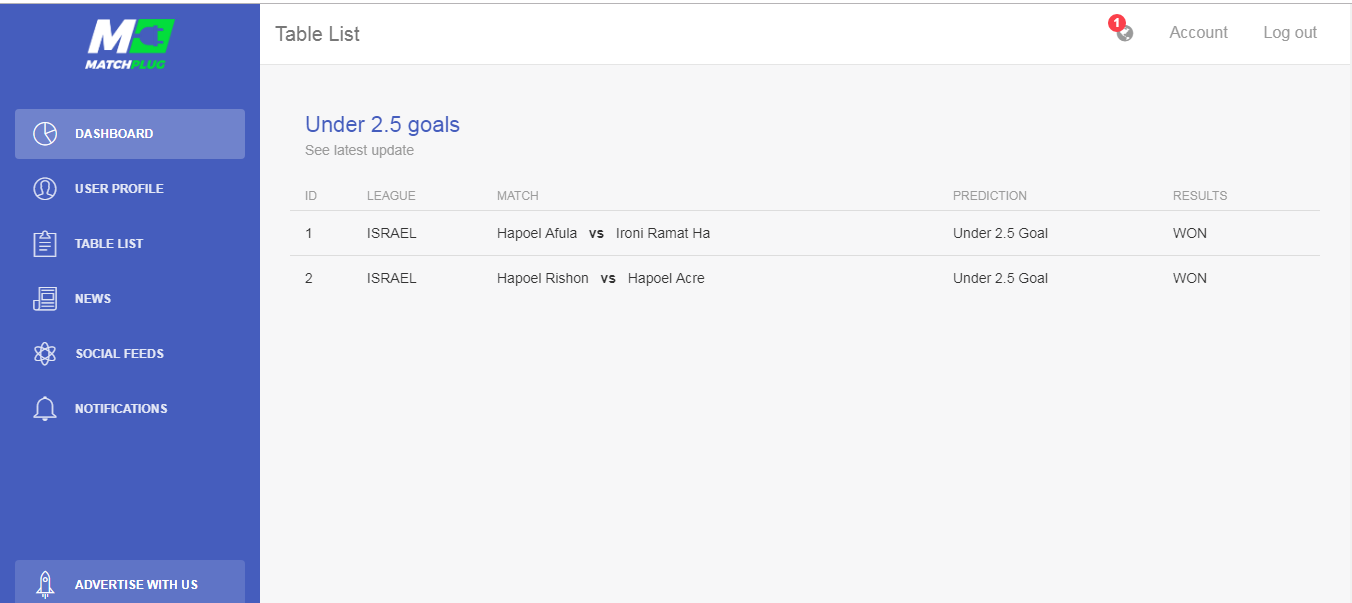Click the Under 2.5 goals heading
The image size is (1352, 603).
(382, 125)
